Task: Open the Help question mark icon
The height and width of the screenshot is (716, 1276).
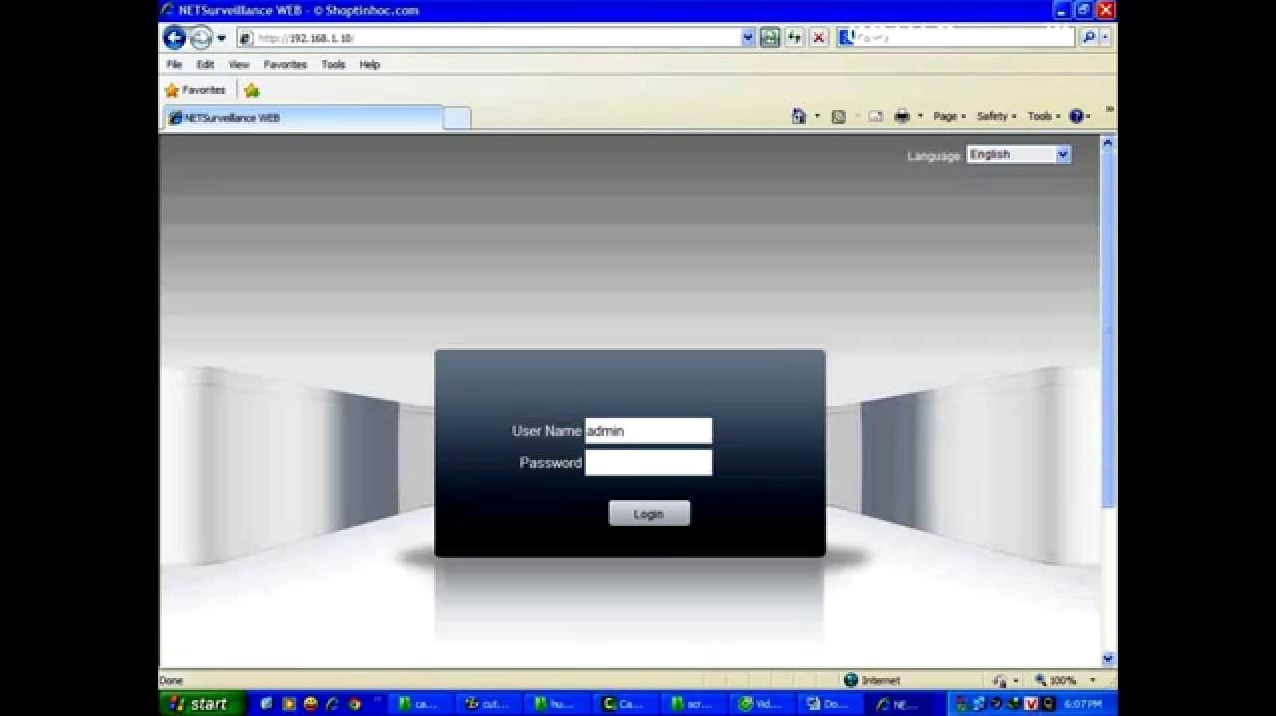Action: click(x=1076, y=116)
